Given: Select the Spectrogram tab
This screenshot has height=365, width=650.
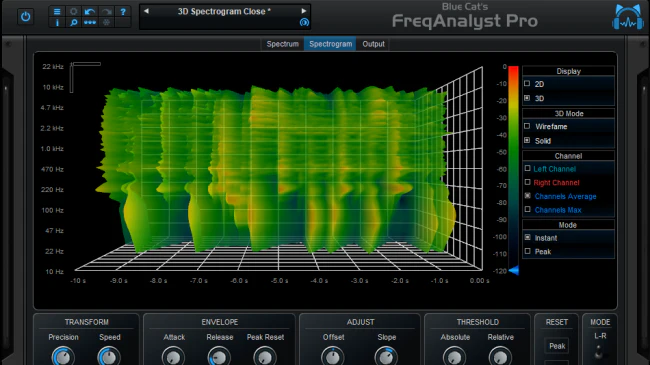Looking at the screenshot, I should (x=330, y=44).
